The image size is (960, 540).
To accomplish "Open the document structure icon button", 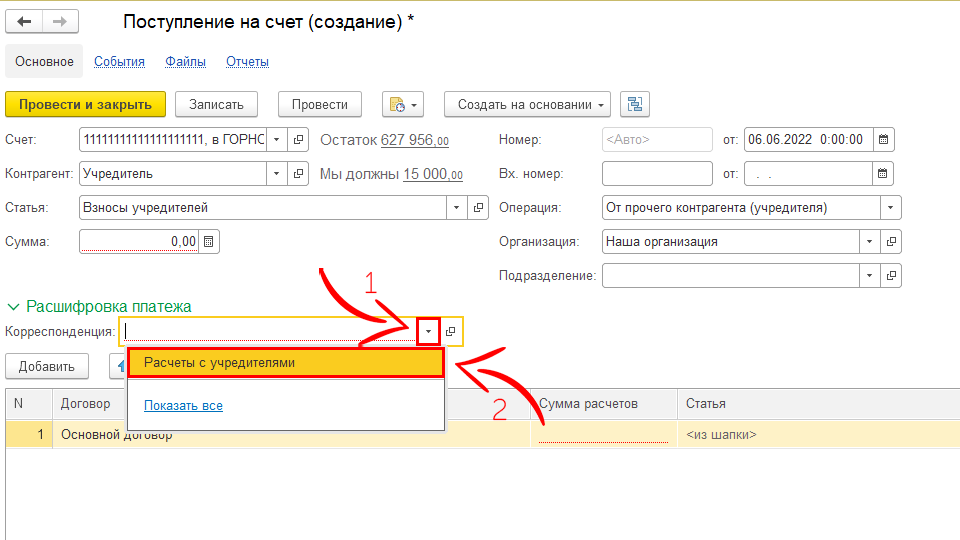I will (x=635, y=104).
